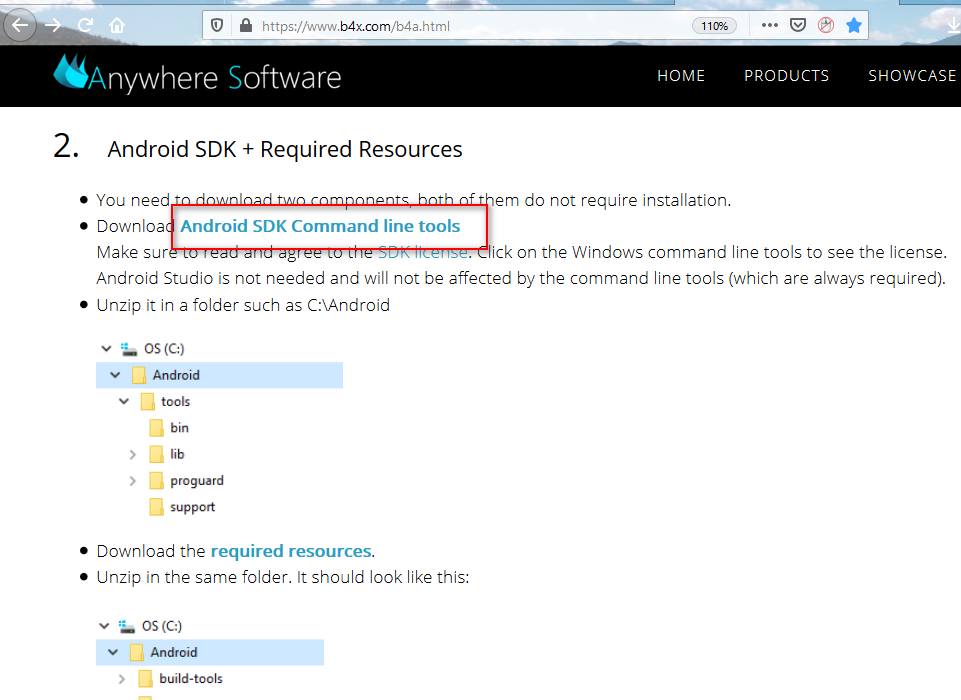
Task: Open the SDK license link
Action: click(422, 252)
